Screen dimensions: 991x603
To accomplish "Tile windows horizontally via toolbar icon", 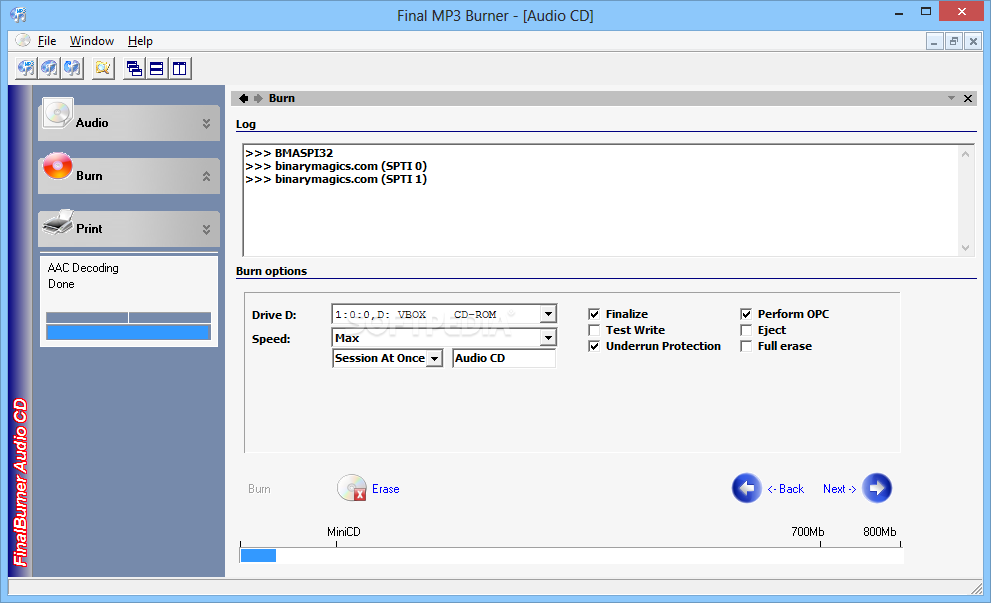I will (157, 68).
